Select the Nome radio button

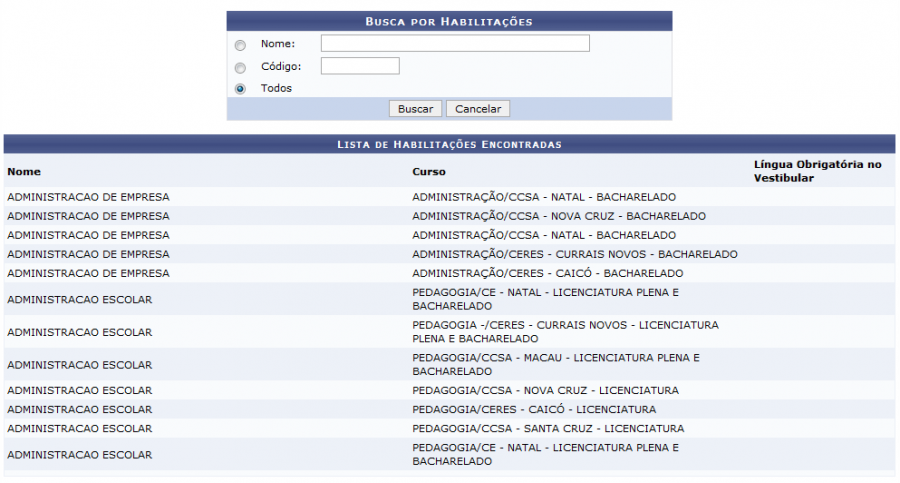pos(240,45)
